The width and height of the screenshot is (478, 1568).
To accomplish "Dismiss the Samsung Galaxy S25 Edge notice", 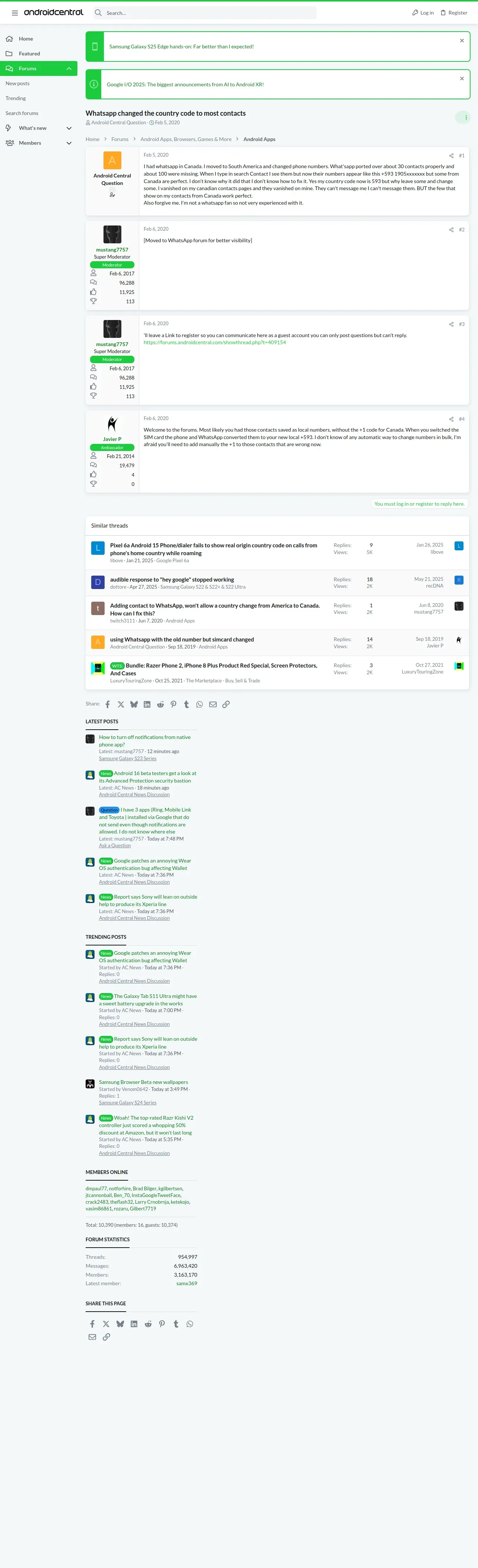I will click(x=462, y=41).
